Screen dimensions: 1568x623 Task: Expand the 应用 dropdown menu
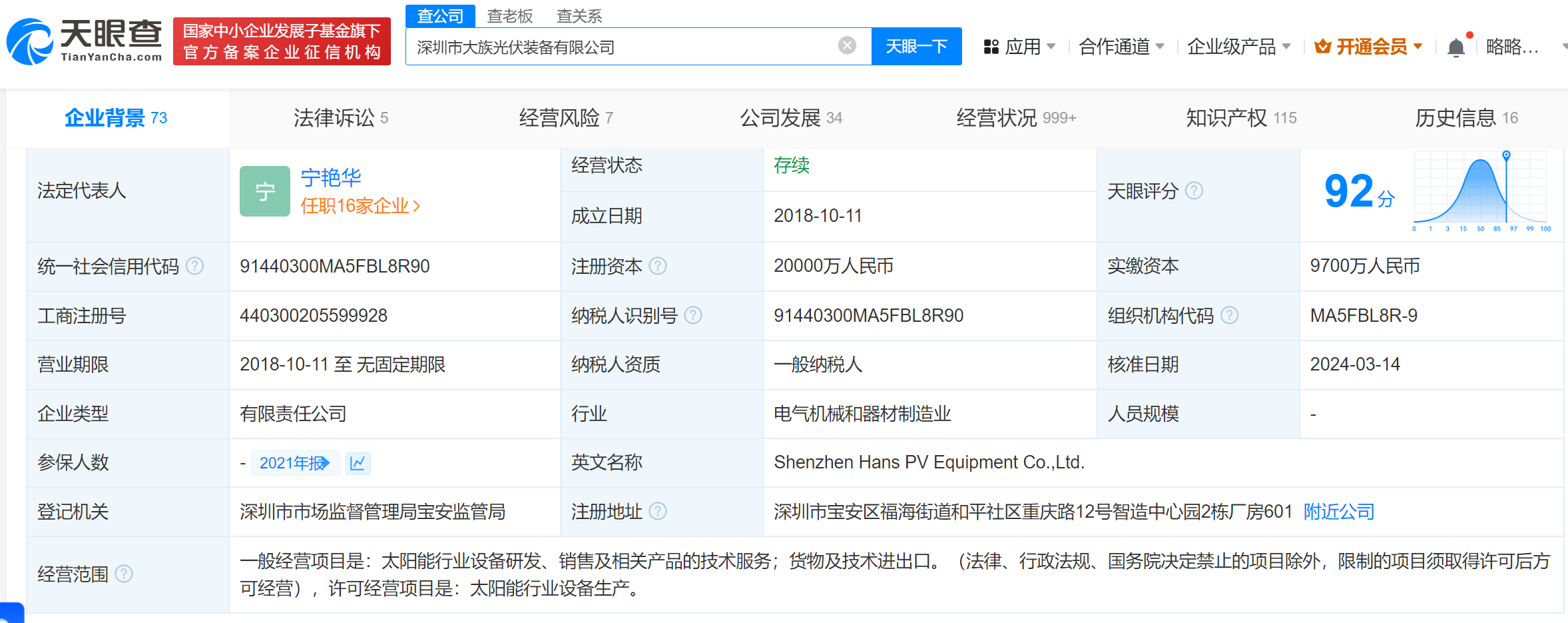tap(1019, 47)
